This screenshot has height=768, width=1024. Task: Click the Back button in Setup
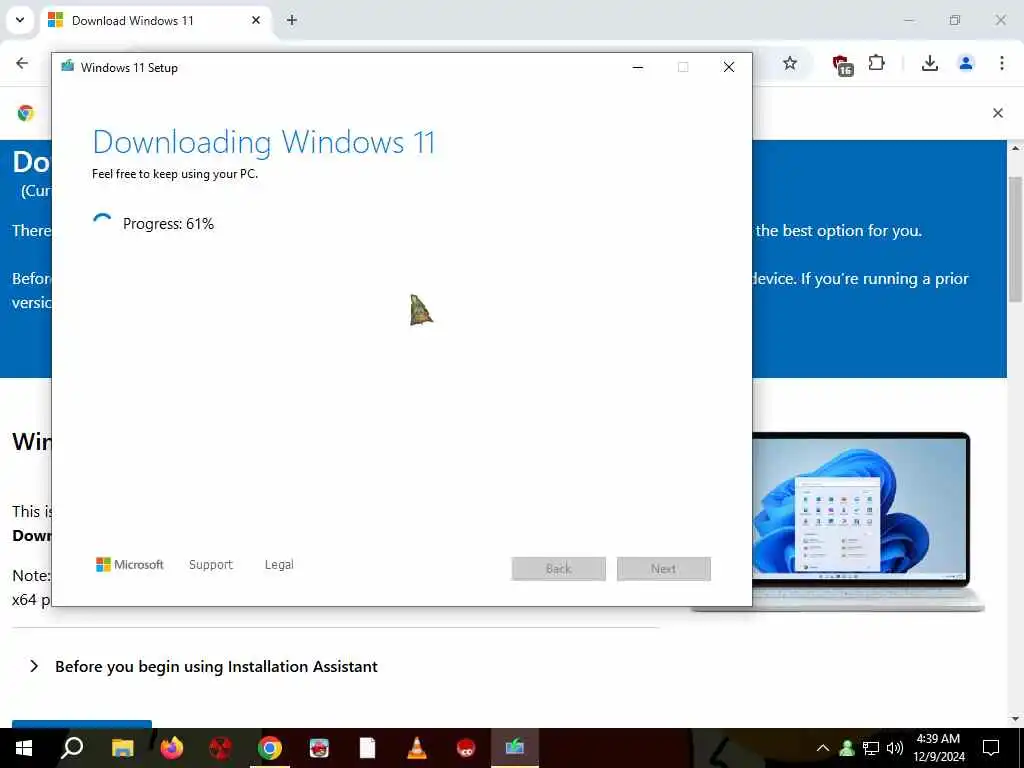coord(558,569)
